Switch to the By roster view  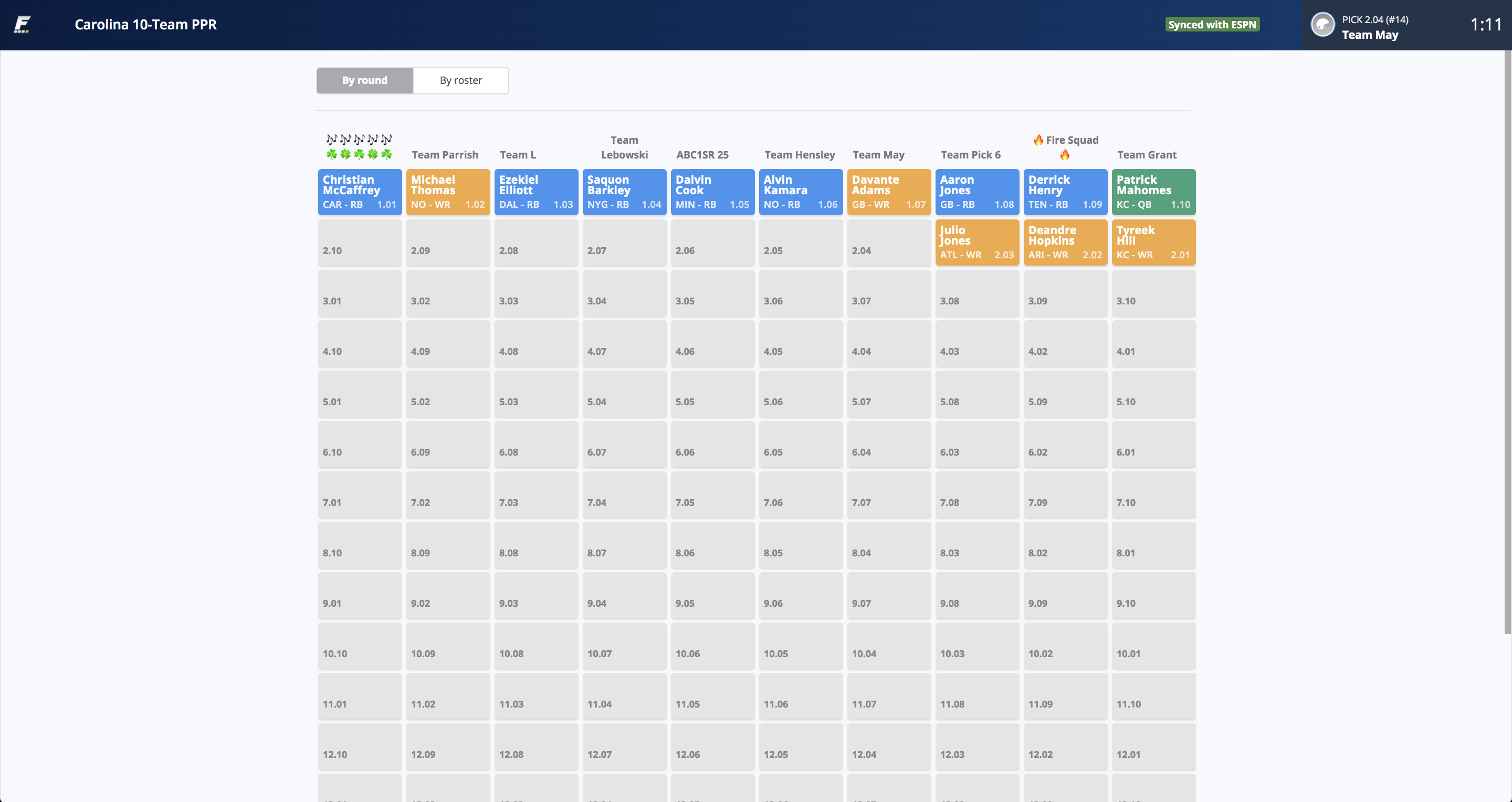click(x=461, y=80)
